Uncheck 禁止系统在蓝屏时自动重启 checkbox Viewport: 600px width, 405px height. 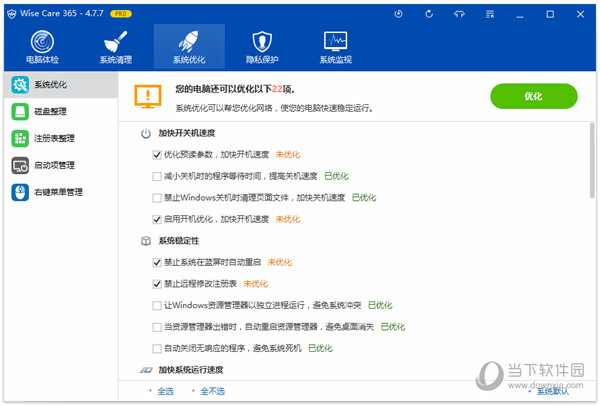coord(157,263)
